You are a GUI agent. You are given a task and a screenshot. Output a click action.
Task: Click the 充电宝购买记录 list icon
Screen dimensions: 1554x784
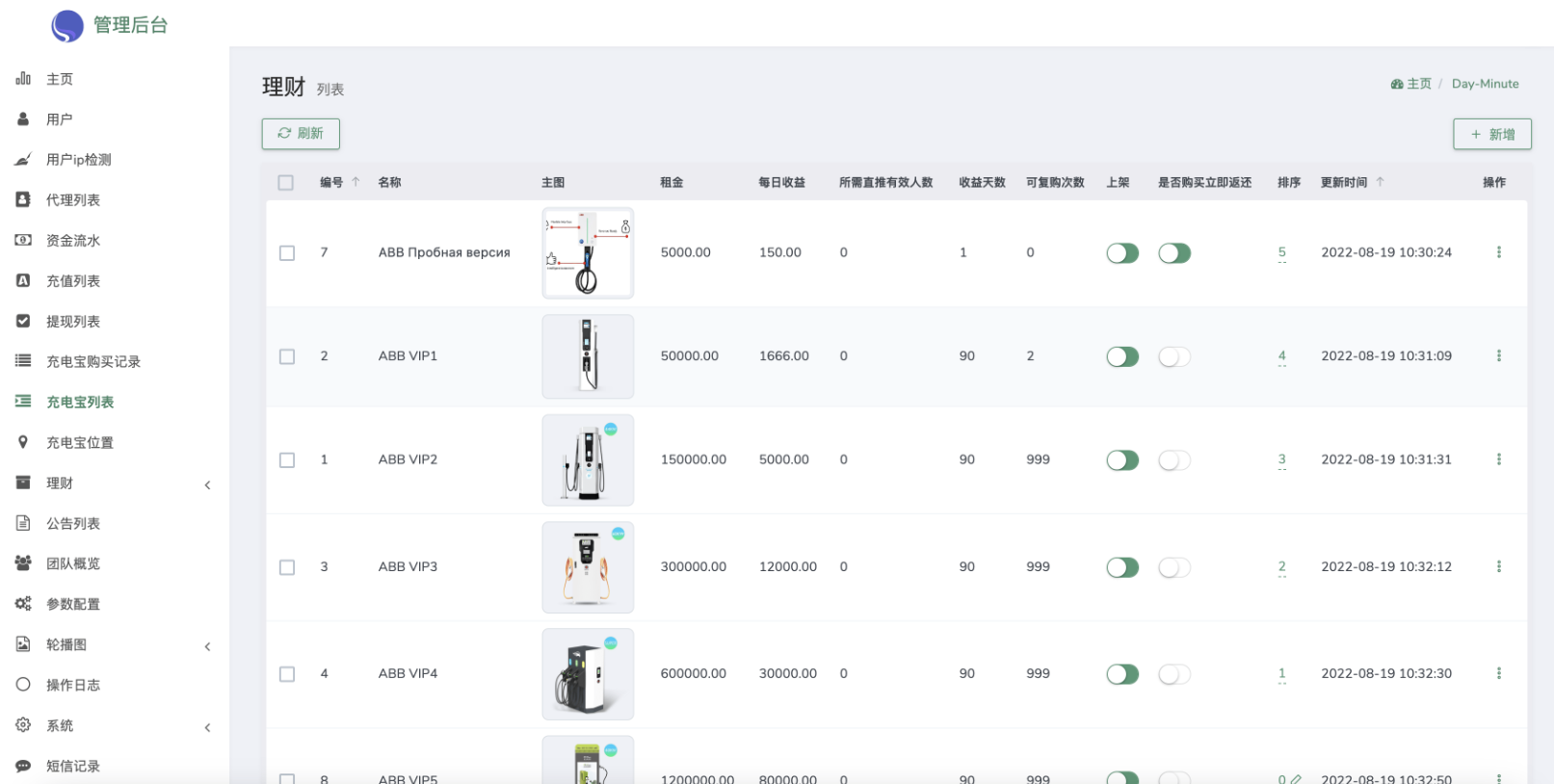point(23,361)
